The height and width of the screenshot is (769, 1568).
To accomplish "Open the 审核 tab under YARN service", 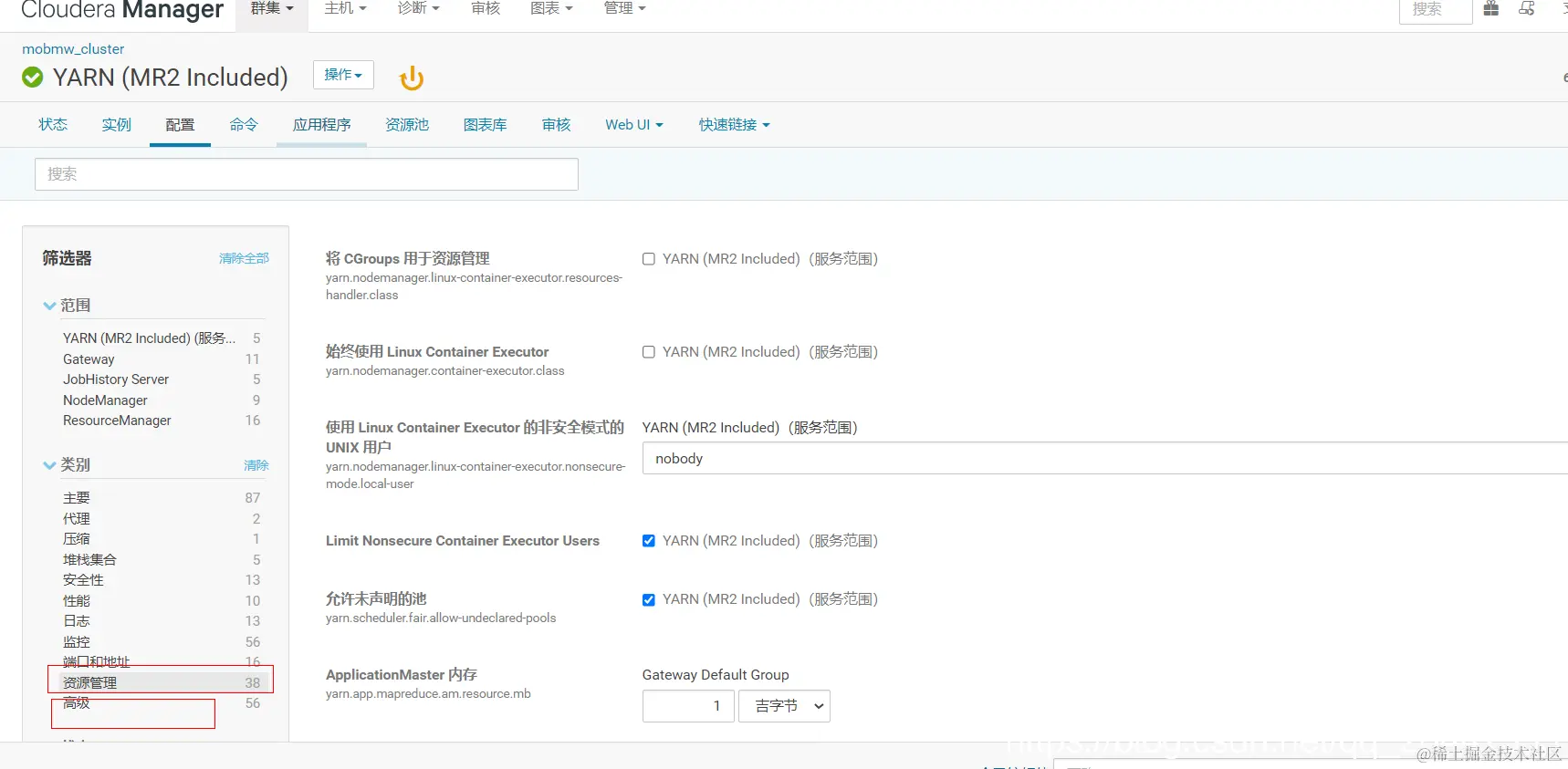I will point(556,125).
